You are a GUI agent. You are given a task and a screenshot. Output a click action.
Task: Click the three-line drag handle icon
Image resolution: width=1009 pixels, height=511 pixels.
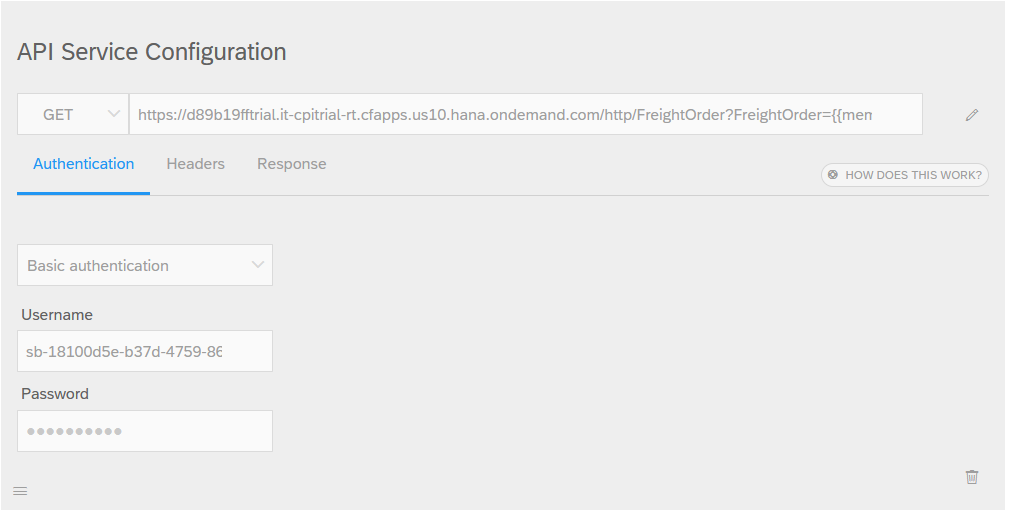point(20,492)
